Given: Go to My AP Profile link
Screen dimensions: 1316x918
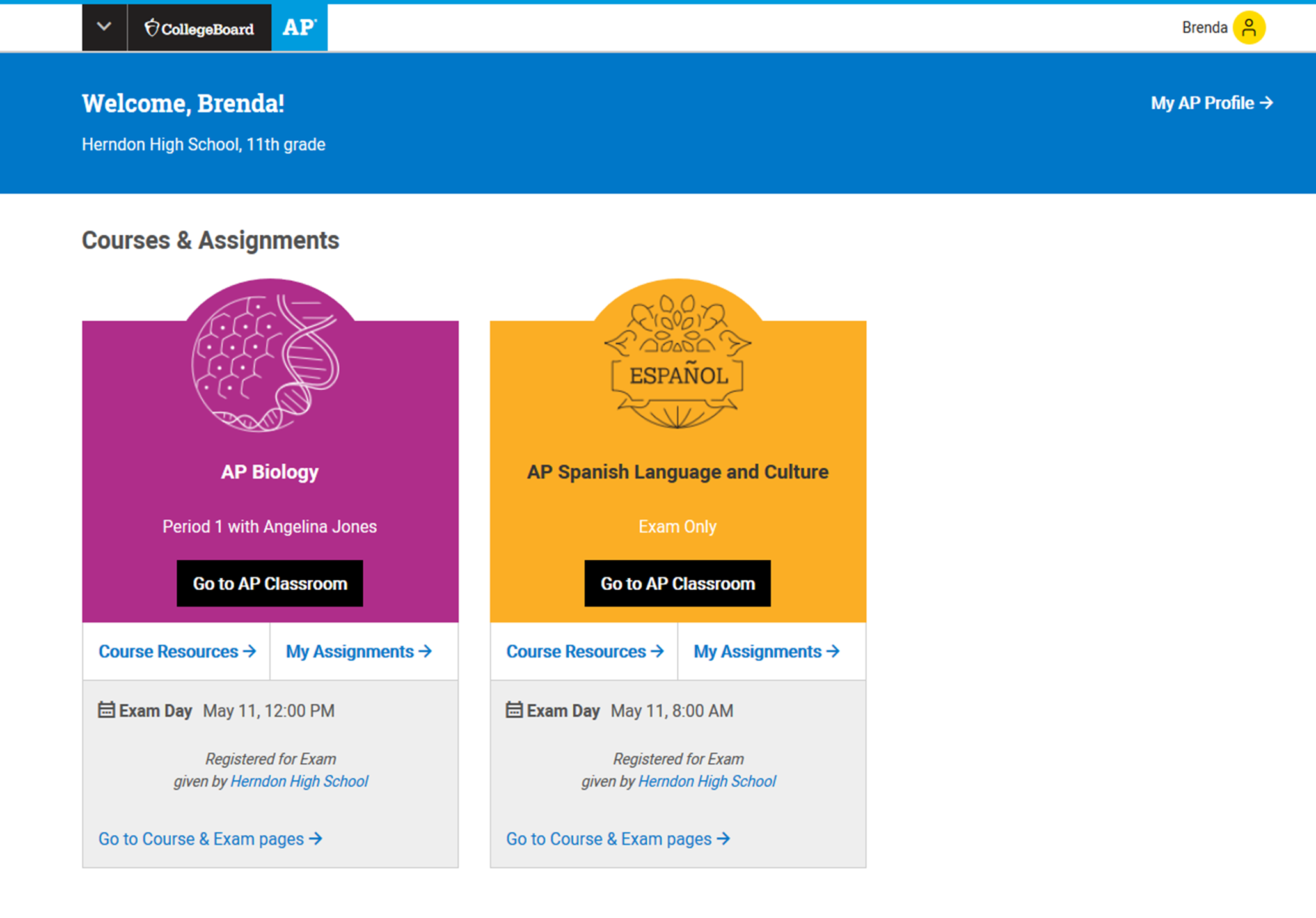Looking at the screenshot, I should 1212,103.
